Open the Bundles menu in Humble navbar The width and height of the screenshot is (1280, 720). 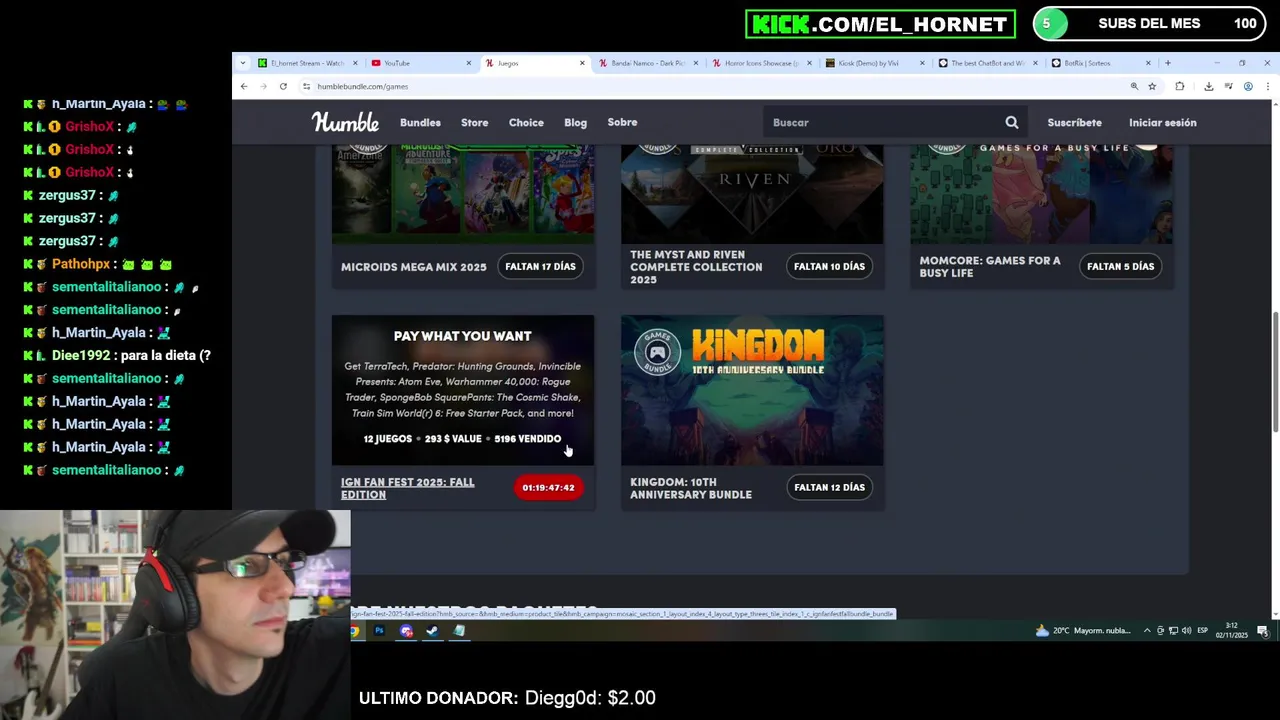pyautogui.click(x=420, y=122)
